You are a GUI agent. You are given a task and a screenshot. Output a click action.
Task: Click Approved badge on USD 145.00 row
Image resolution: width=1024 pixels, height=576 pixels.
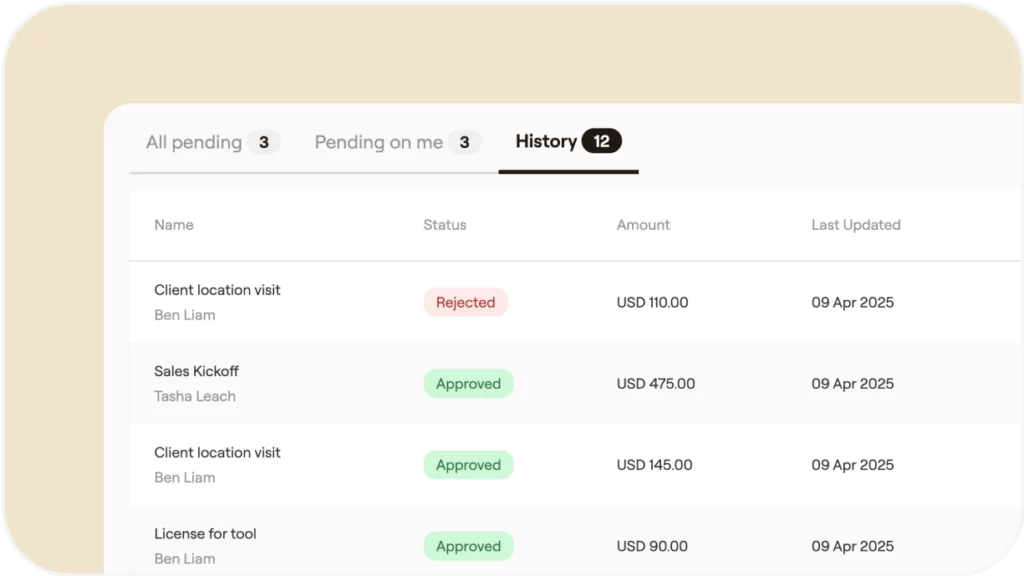468,465
